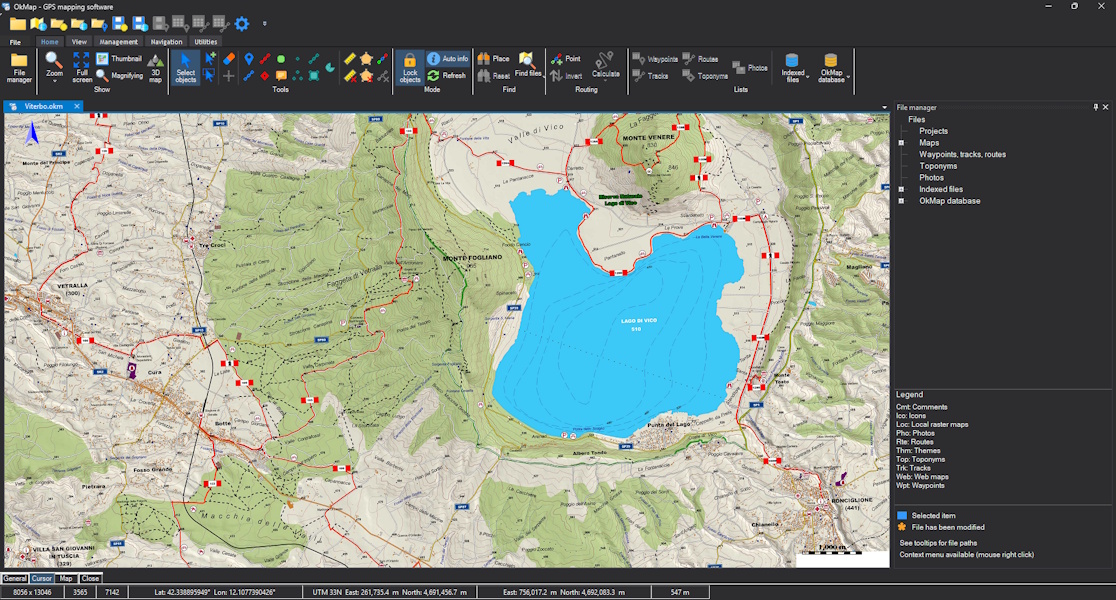Click the arrow with green plus icon

point(210,58)
